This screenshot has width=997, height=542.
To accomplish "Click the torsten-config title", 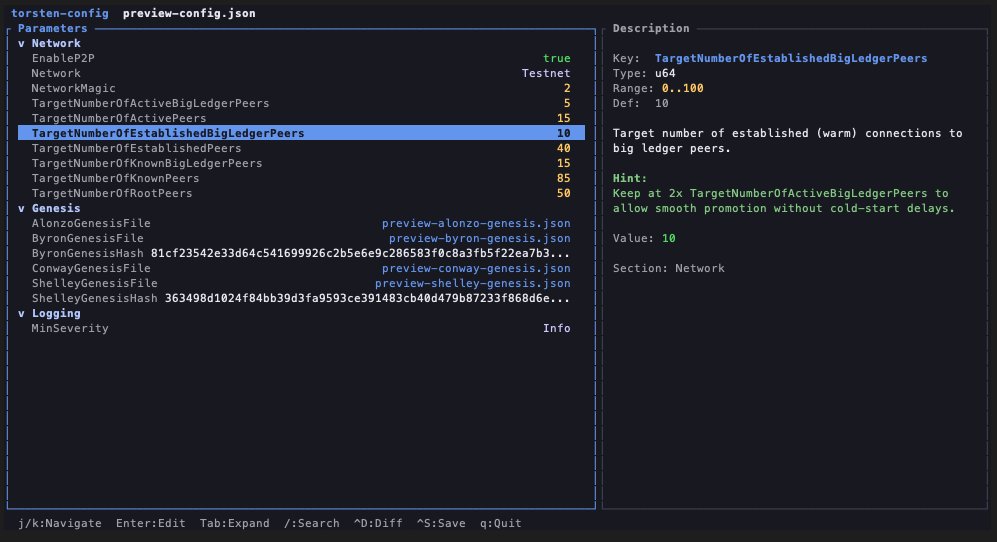I will pyautogui.click(x=60, y=13).
